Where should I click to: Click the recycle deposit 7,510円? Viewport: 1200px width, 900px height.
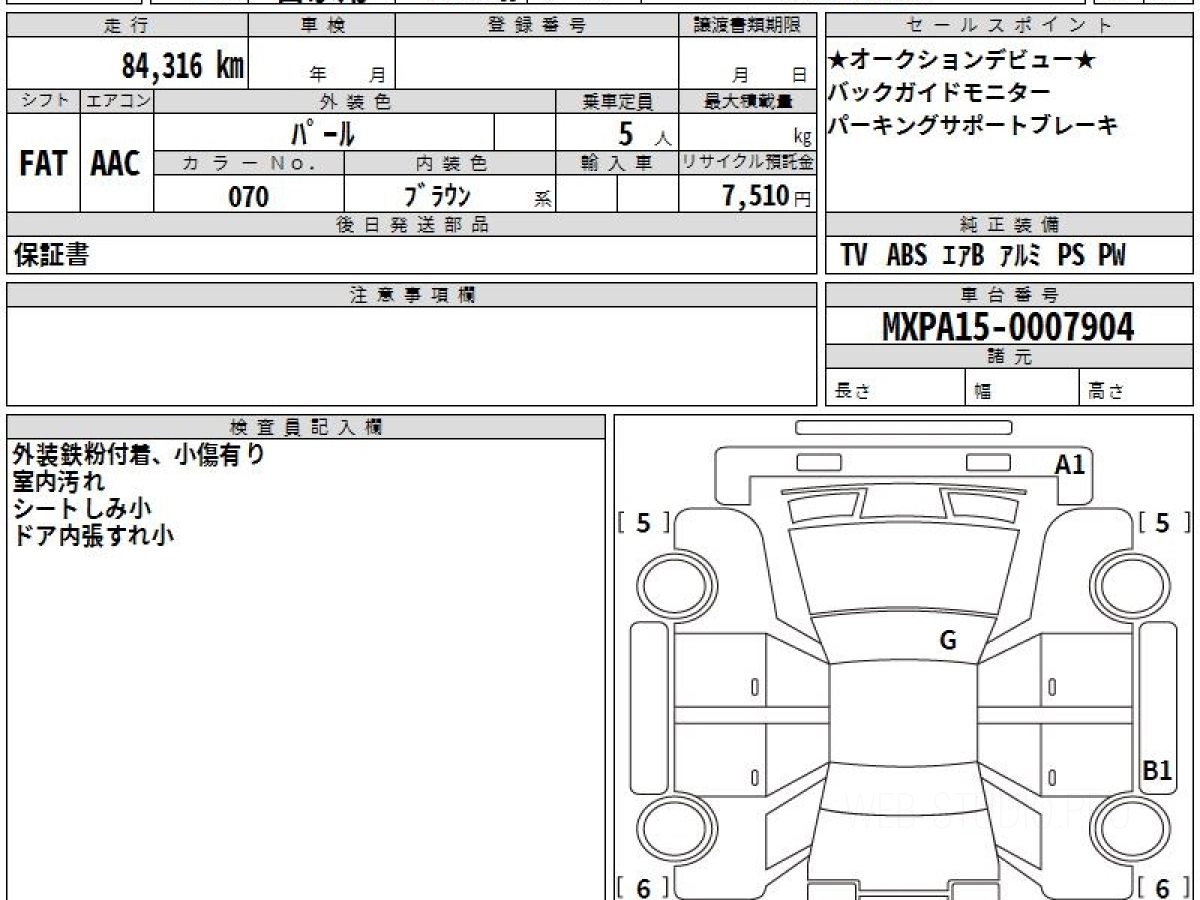coord(766,196)
